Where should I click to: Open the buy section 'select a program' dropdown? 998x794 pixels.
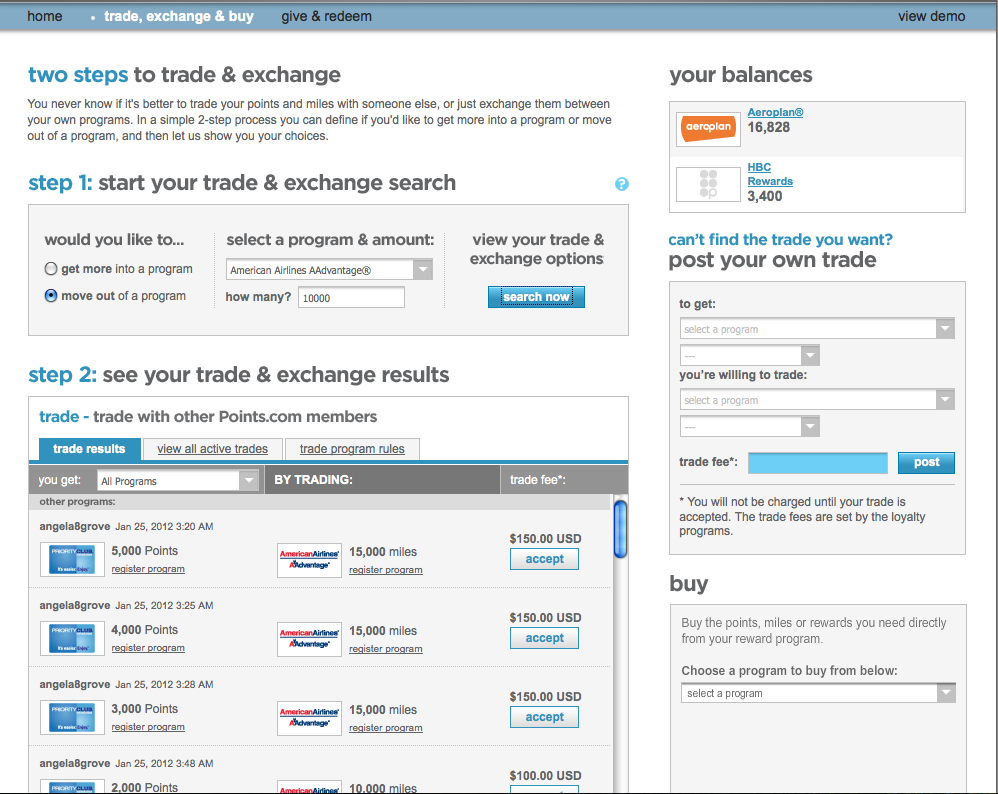(818, 693)
